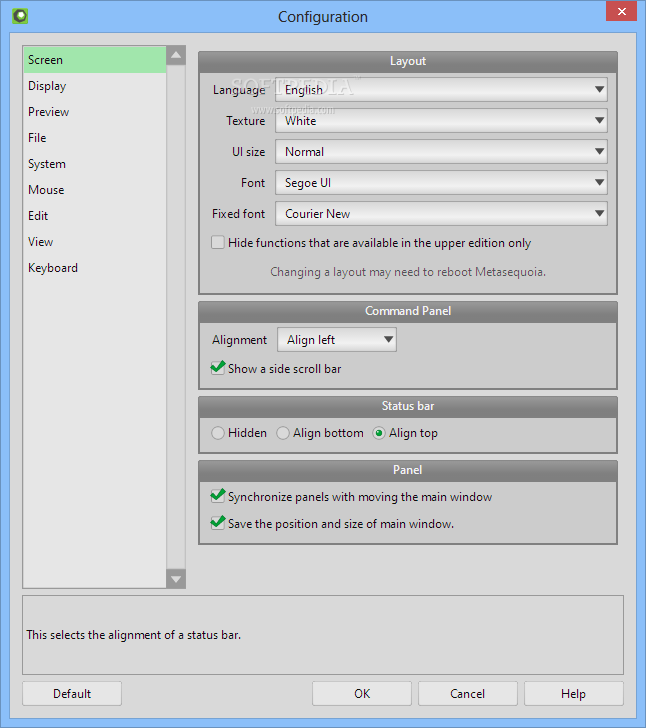Viewport: 646px width, 728px height.
Task: Expand the Font dropdown showing Segoe UI
Action: click(x=441, y=183)
